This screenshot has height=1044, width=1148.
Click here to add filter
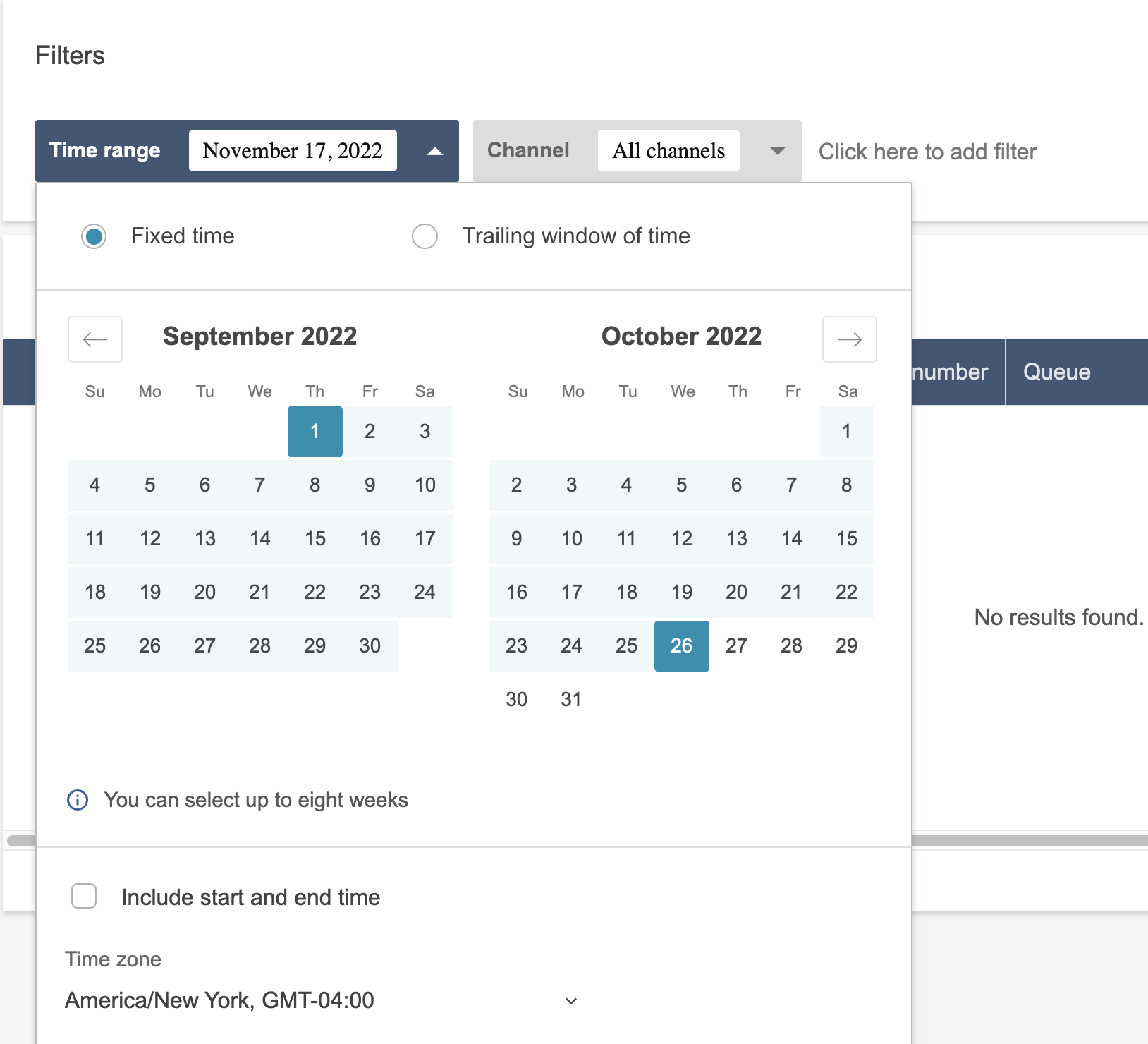pos(927,152)
